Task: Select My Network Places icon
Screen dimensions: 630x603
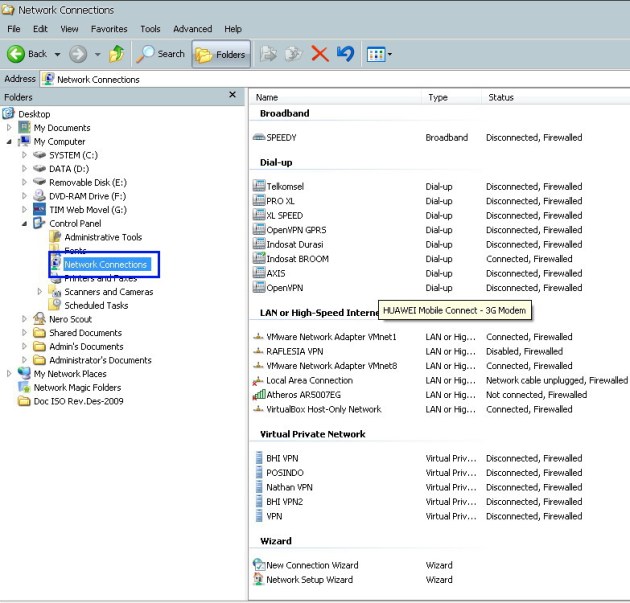Action: pyautogui.click(x=24, y=374)
